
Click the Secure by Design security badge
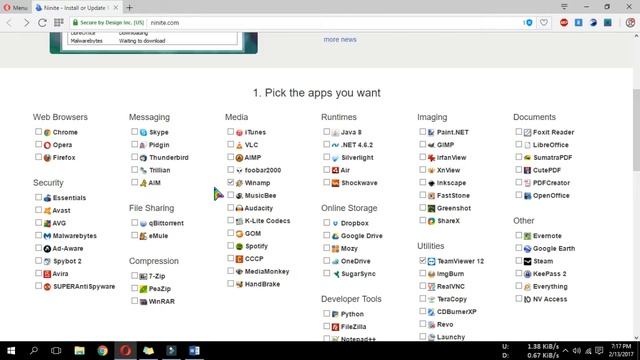pos(109,22)
